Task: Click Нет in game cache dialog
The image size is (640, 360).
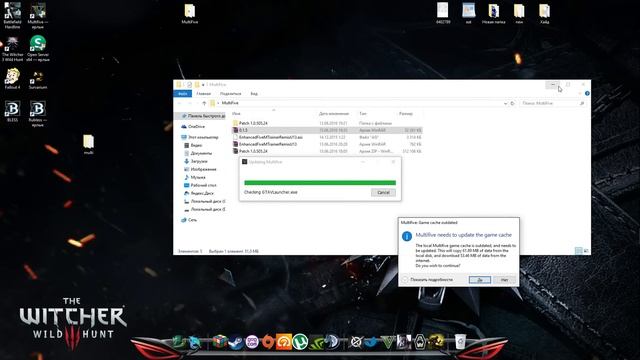Action: (504, 280)
